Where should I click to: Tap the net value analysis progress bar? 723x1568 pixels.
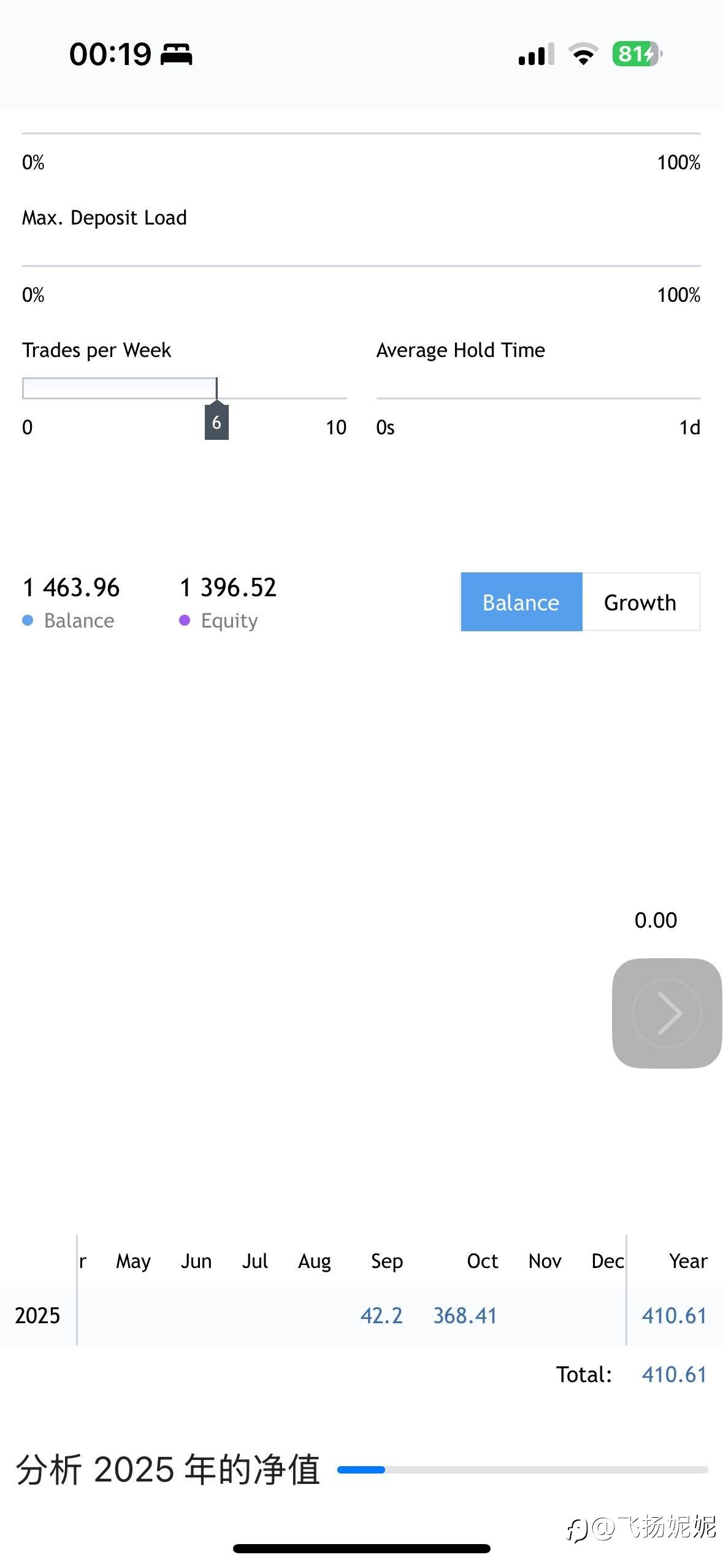click(x=522, y=1470)
